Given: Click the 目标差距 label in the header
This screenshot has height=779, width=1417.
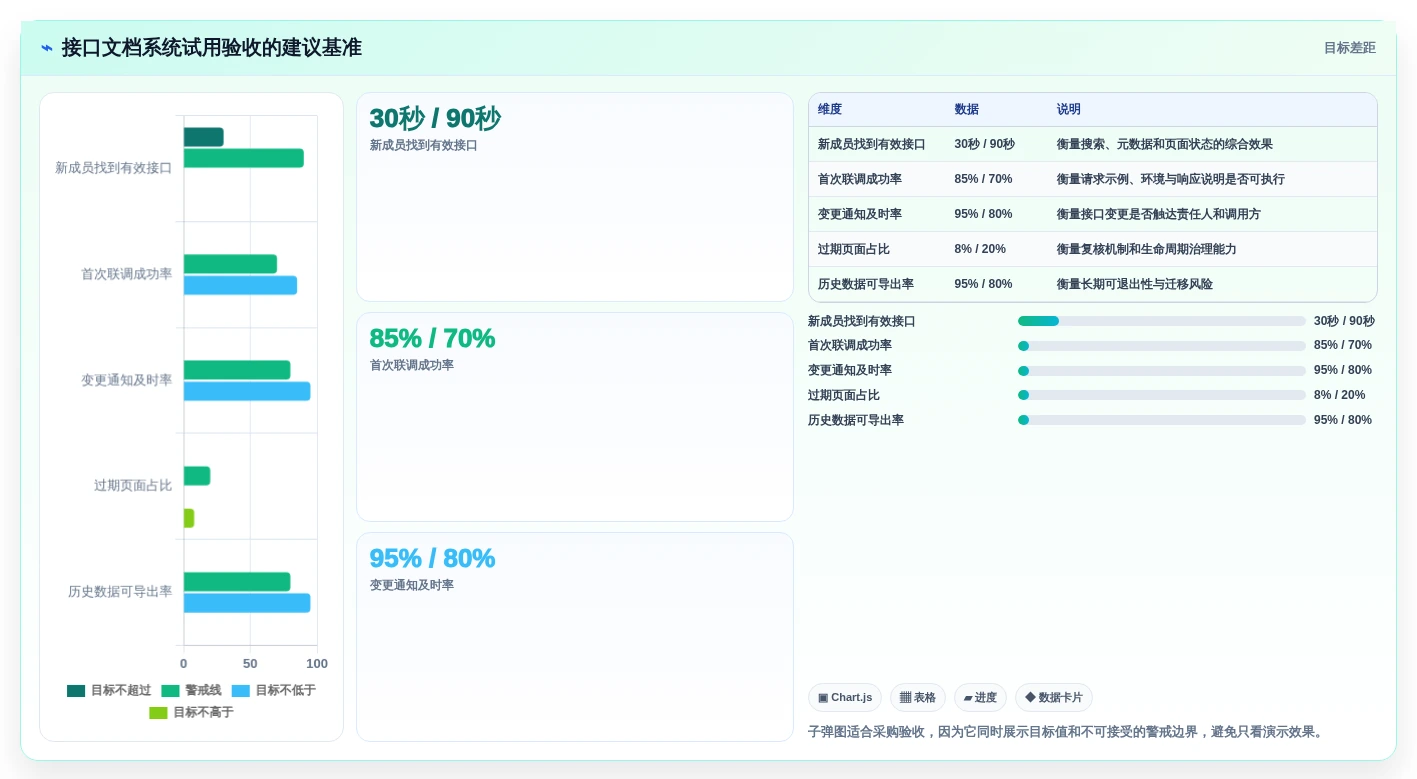Looking at the screenshot, I should (1349, 48).
